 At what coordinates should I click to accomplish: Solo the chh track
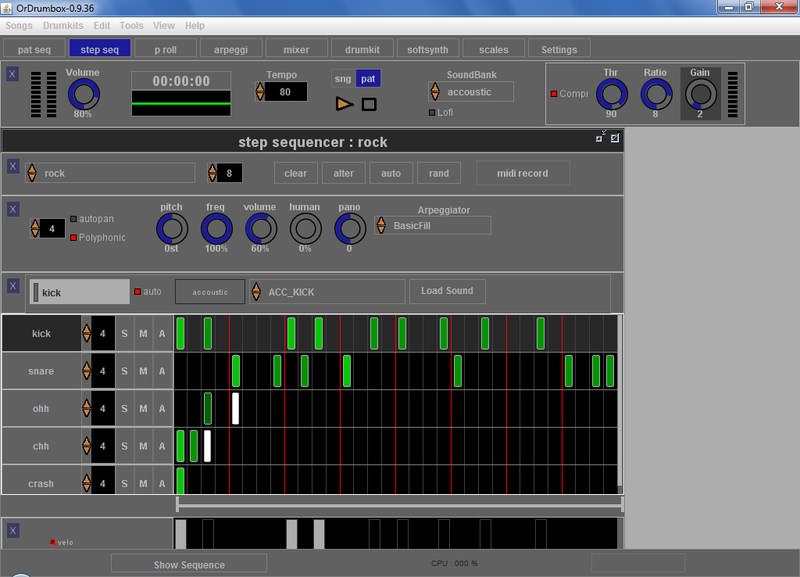124,446
